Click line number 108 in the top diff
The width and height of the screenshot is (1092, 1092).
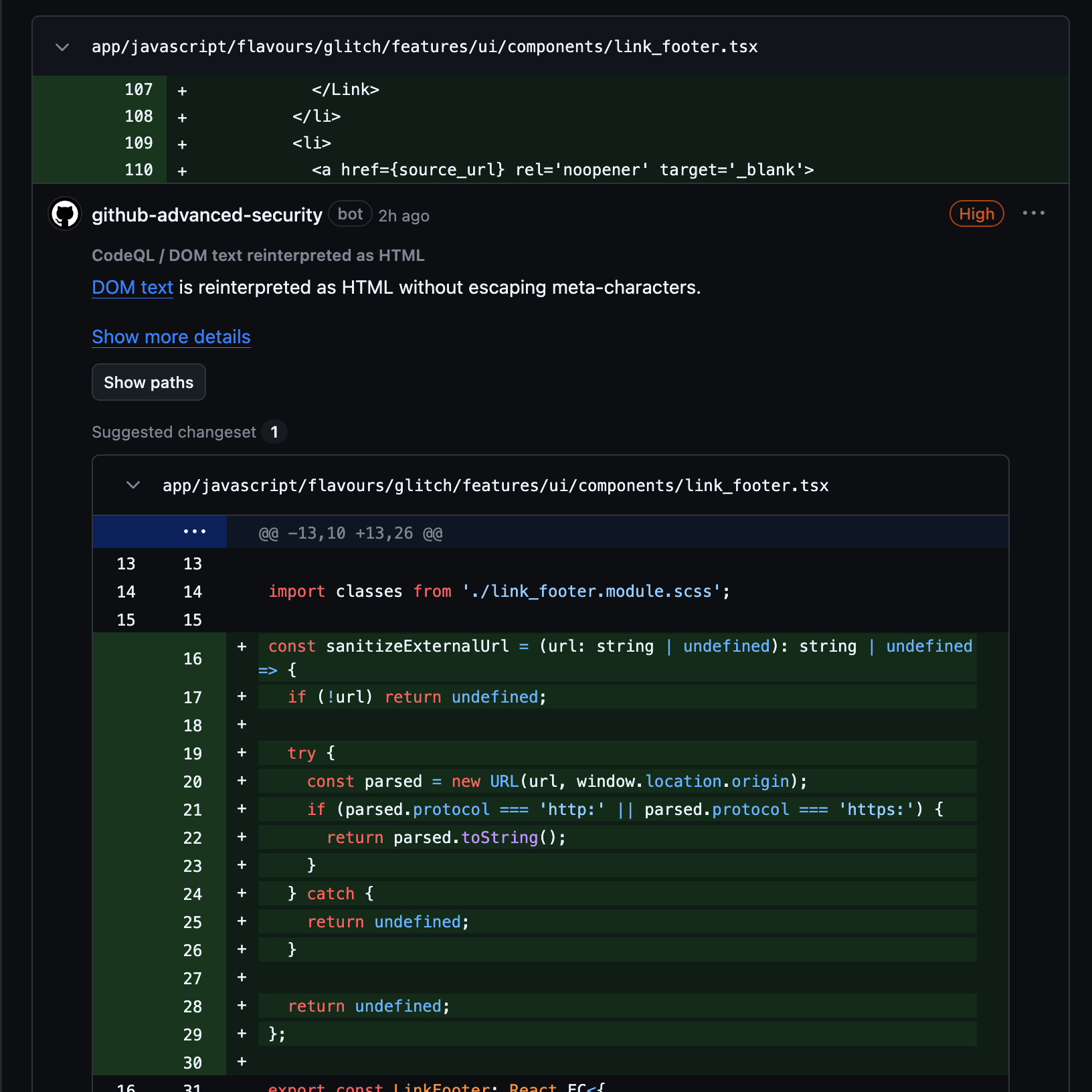[x=139, y=116]
